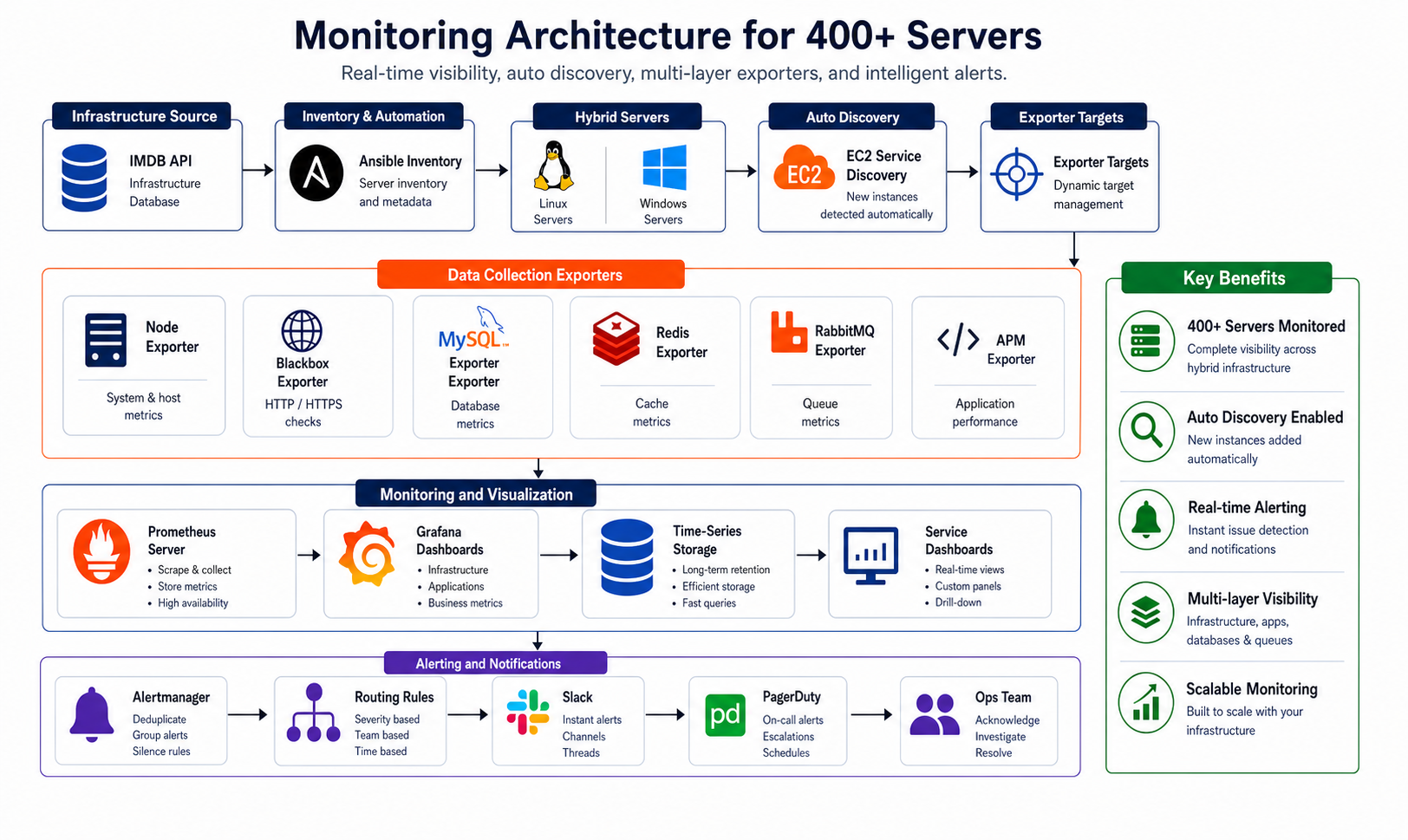Click 'New instances detected automatically' text
Screen dimensions: 1408x840
(x=877, y=205)
